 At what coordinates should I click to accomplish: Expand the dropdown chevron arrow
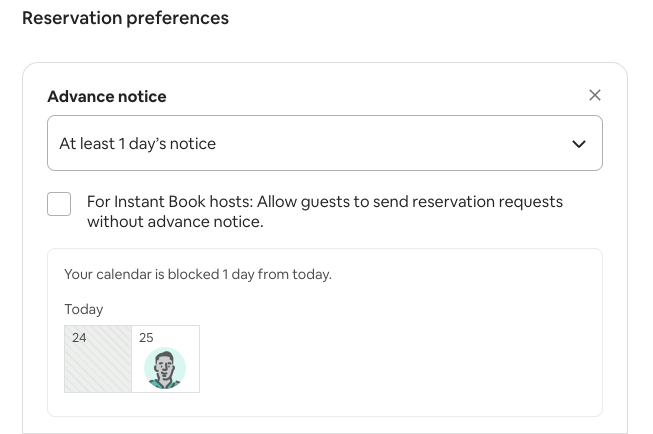tap(578, 144)
